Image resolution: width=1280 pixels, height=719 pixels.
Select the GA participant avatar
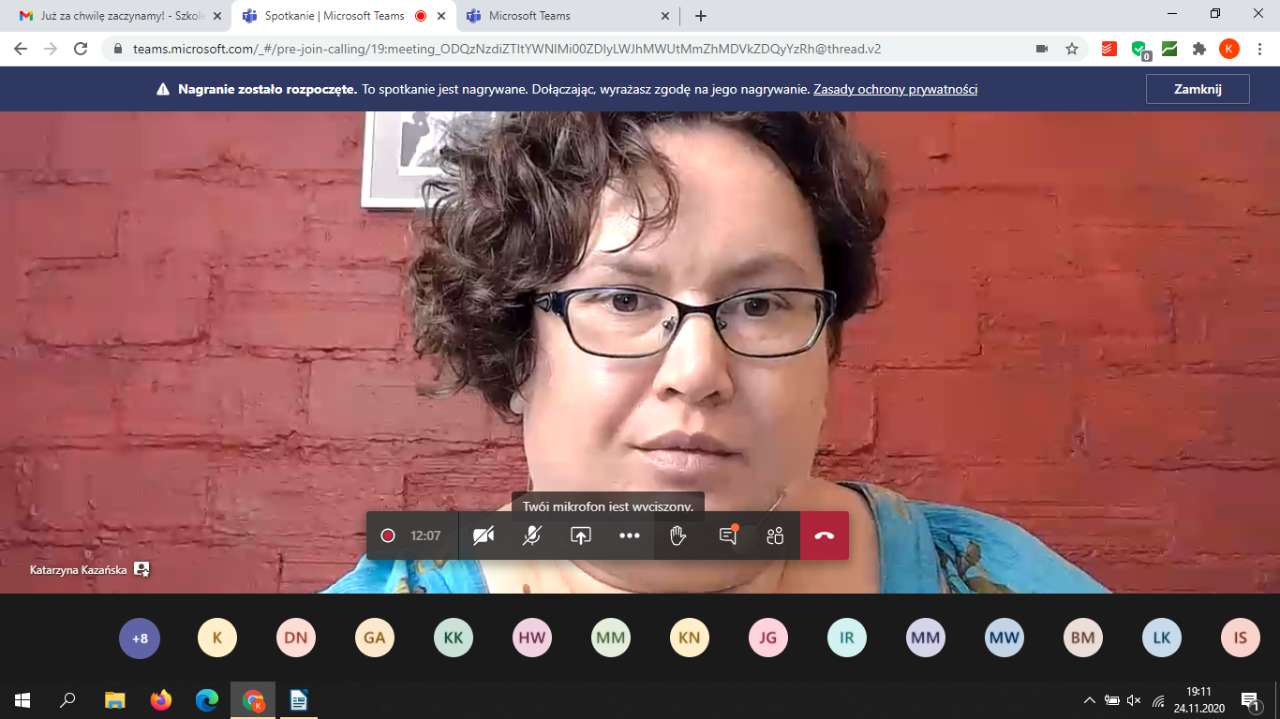tap(374, 638)
